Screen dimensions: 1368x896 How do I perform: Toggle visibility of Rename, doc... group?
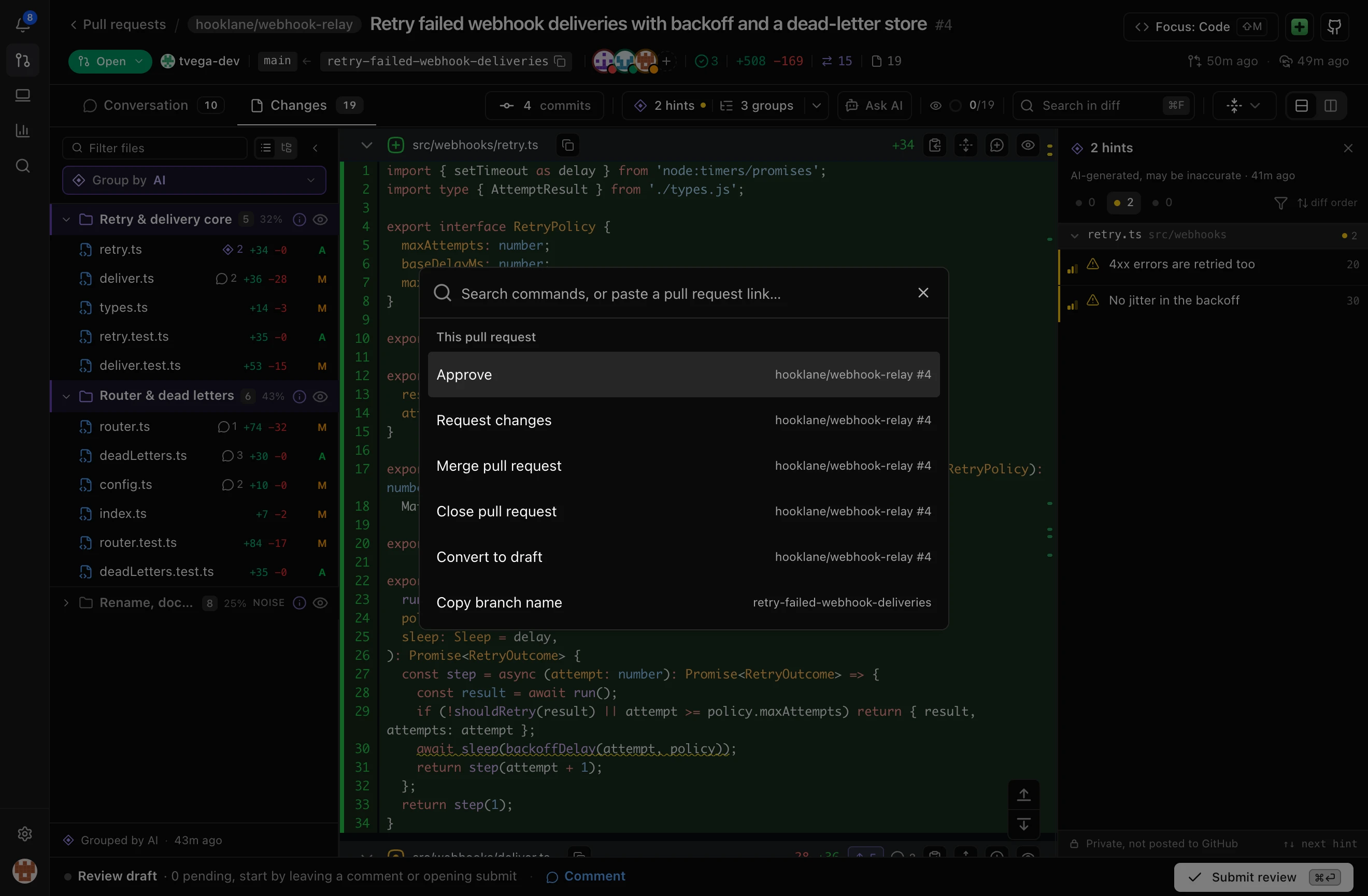[320, 602]
